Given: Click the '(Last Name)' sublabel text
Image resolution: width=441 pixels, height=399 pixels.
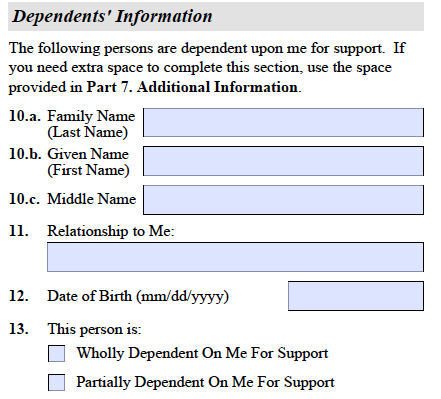Looking at the screenshot, I should tap(88, 132).
